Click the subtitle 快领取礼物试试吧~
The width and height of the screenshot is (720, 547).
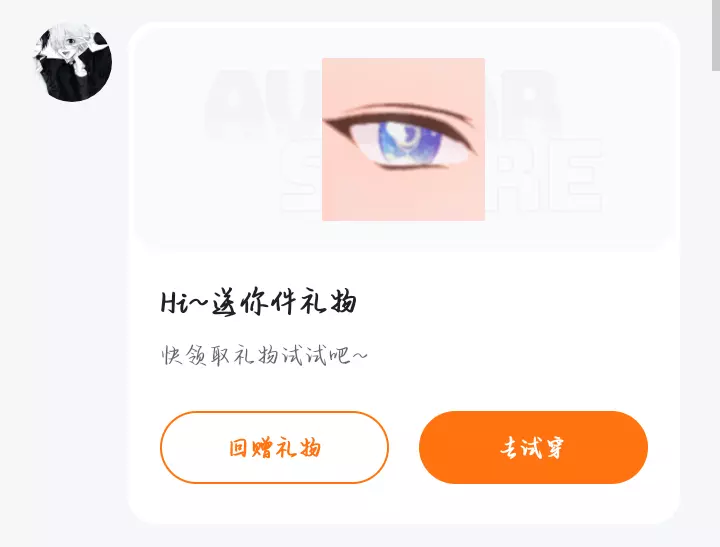(264, 355)
